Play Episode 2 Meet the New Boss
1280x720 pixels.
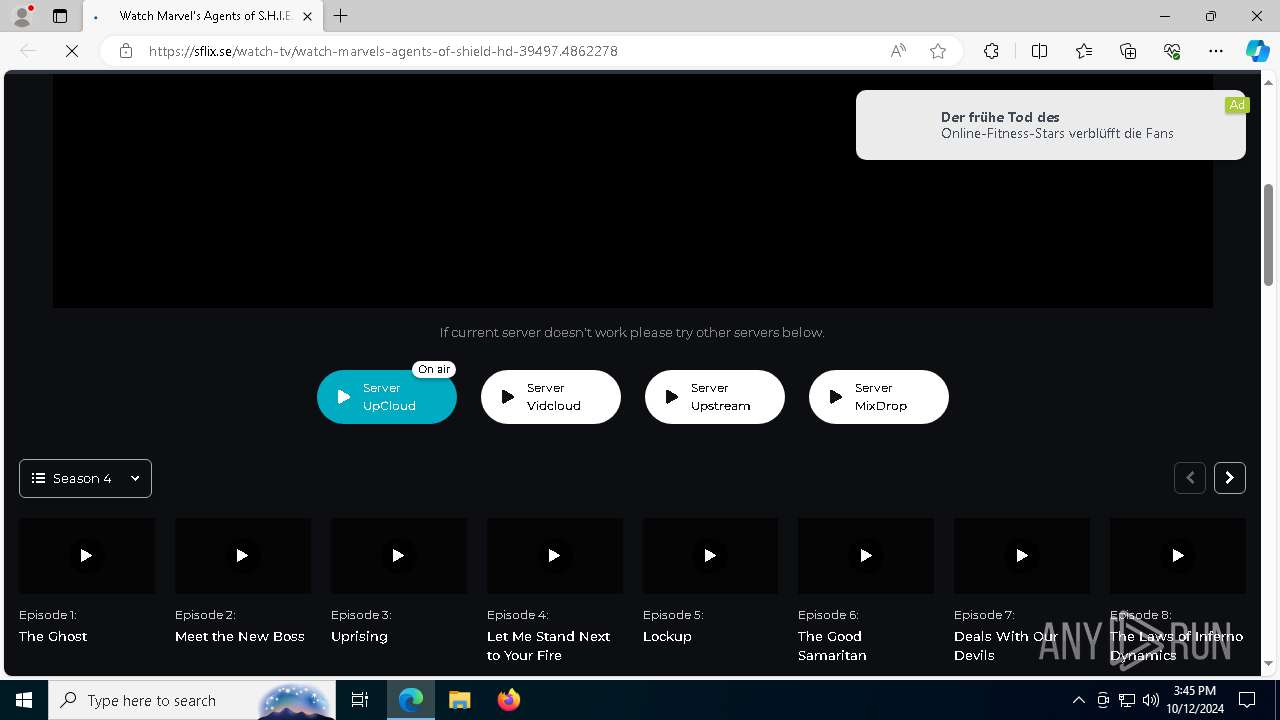coord(243,555)
